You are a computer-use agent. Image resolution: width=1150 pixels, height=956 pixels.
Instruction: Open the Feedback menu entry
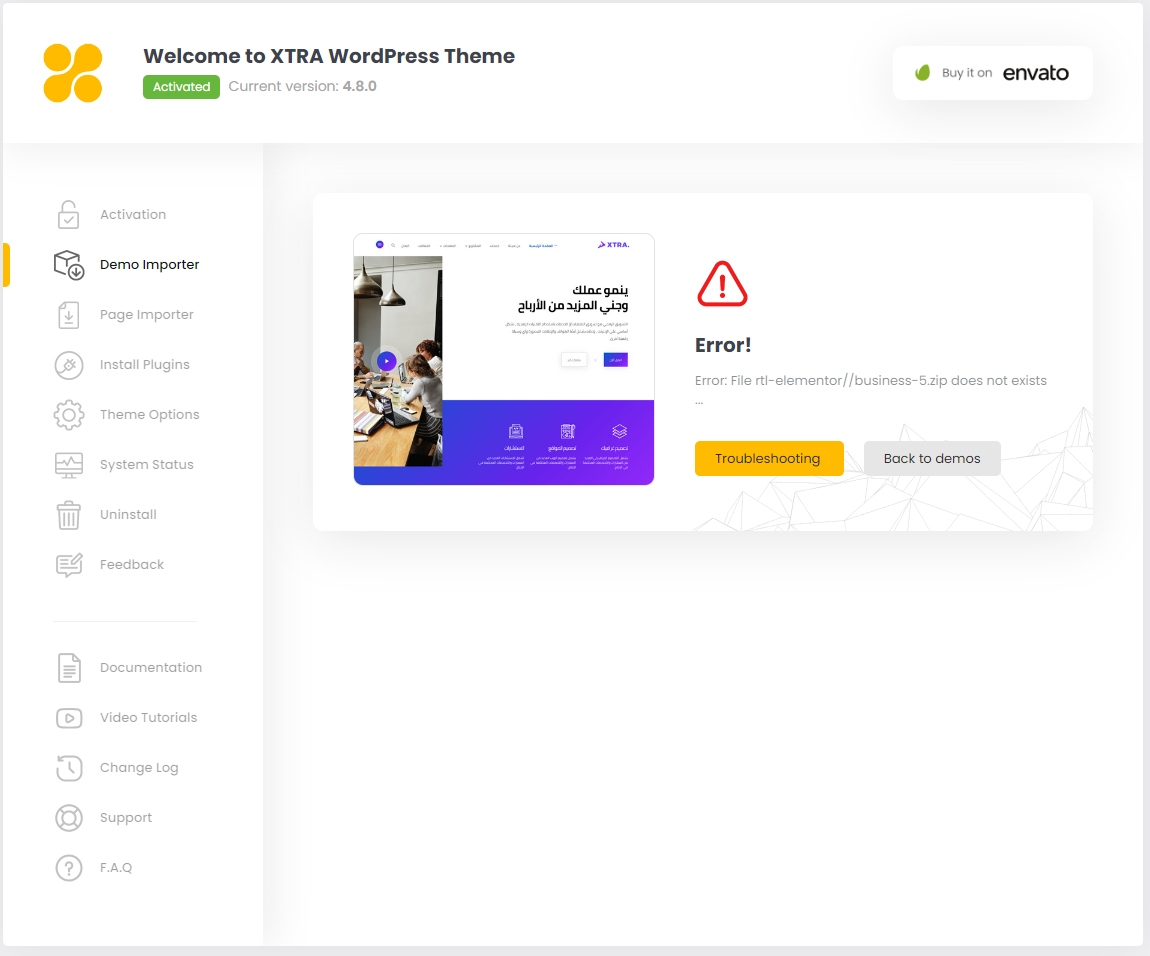(x=132, y=565)
